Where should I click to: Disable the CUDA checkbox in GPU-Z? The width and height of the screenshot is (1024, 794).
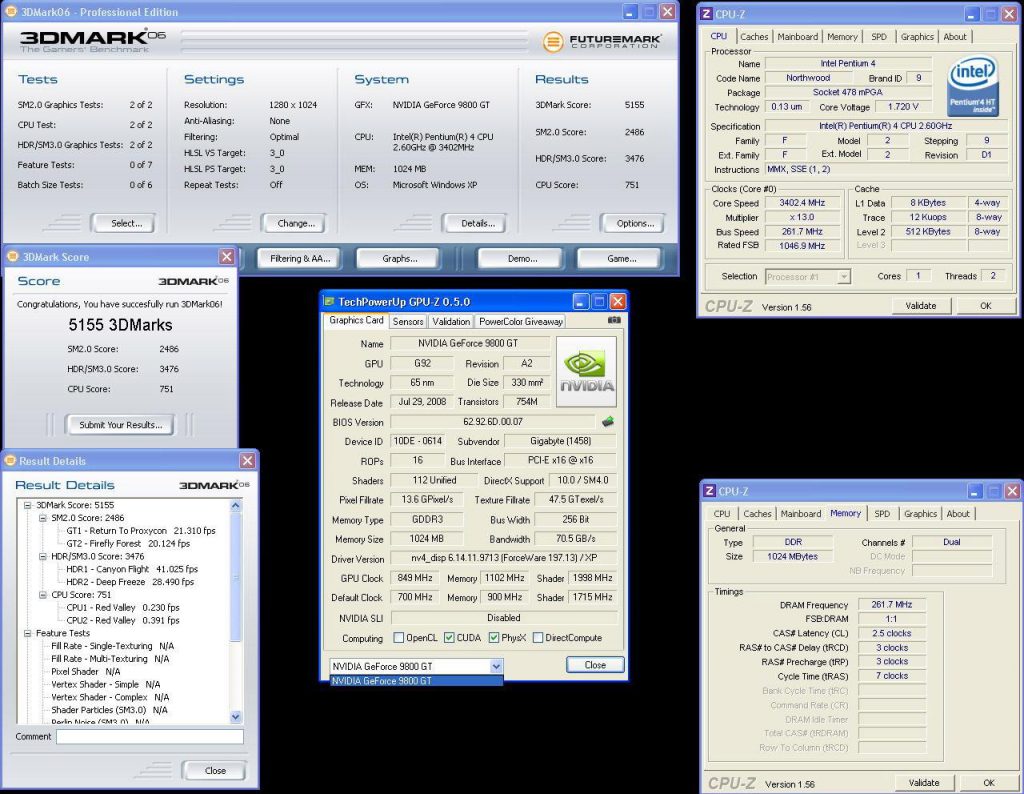click(x=449, y=638)
